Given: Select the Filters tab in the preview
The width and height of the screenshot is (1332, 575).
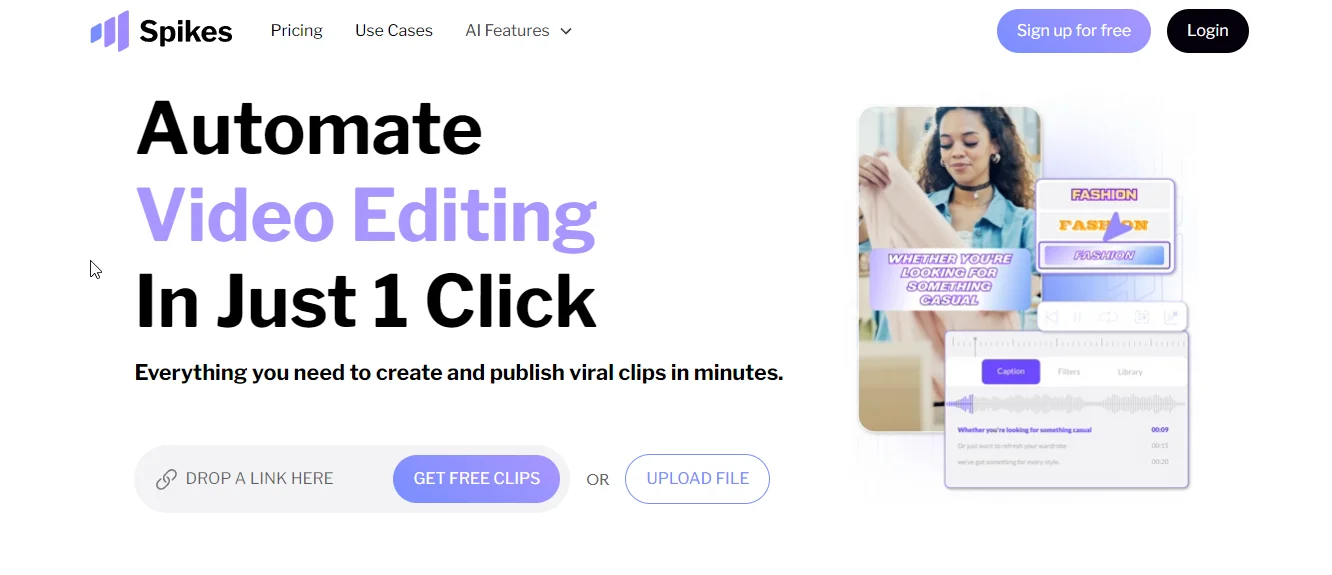Looking at the screenshot, I should click(x=1069, y=371).
